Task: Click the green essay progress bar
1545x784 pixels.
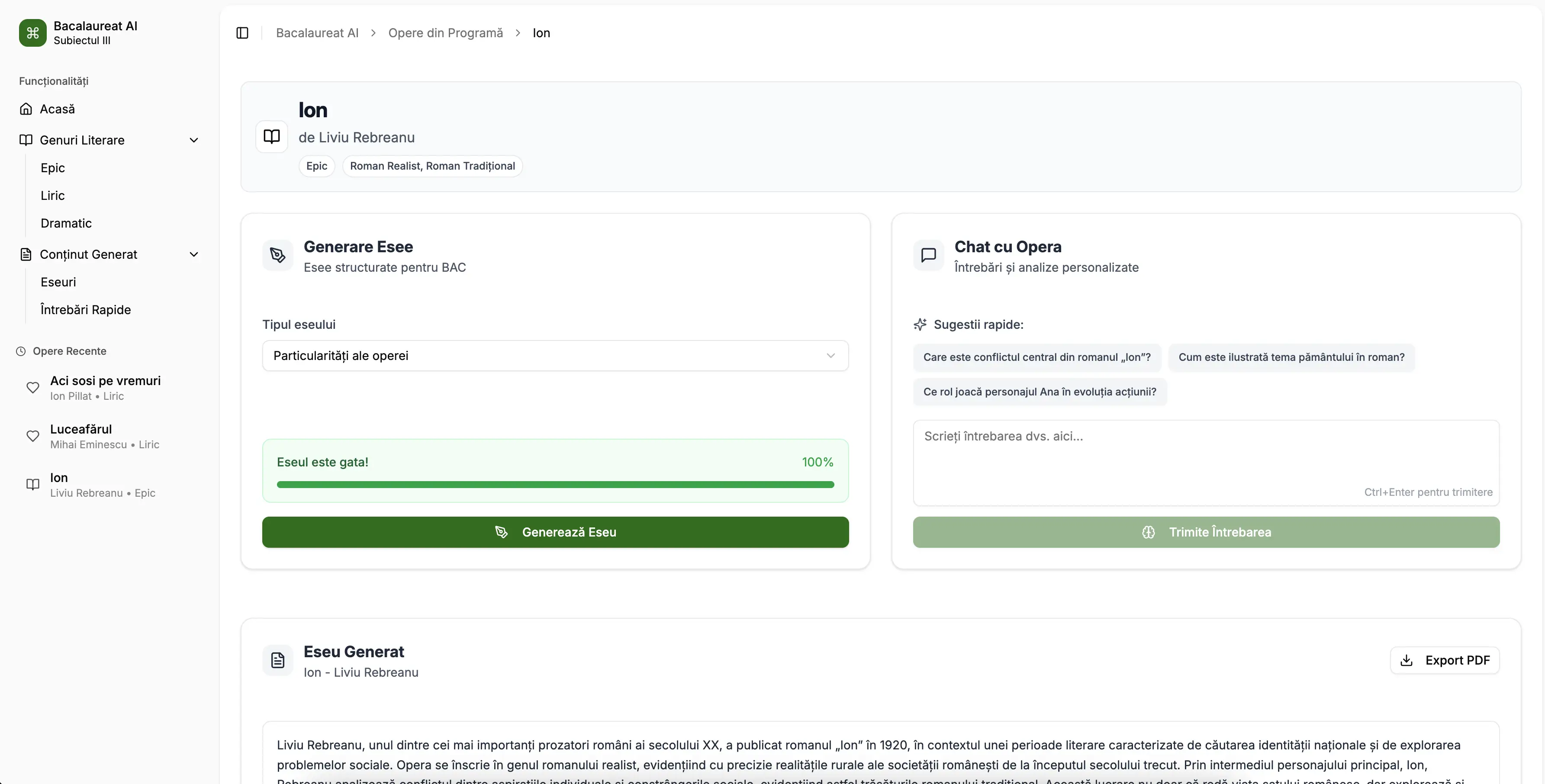Action: (x=555, y=484)
